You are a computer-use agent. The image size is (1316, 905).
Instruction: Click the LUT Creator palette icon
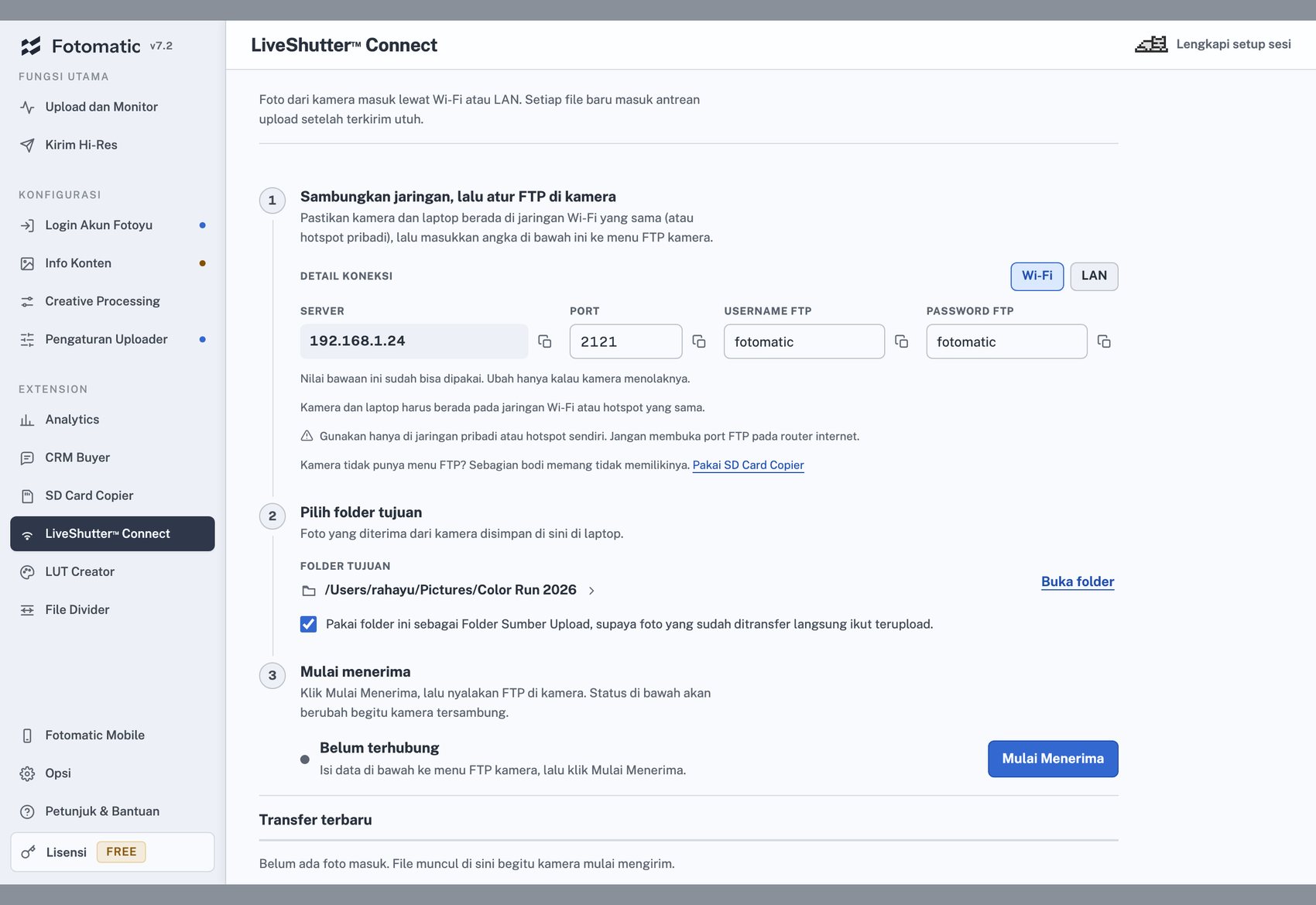point(27,572)
